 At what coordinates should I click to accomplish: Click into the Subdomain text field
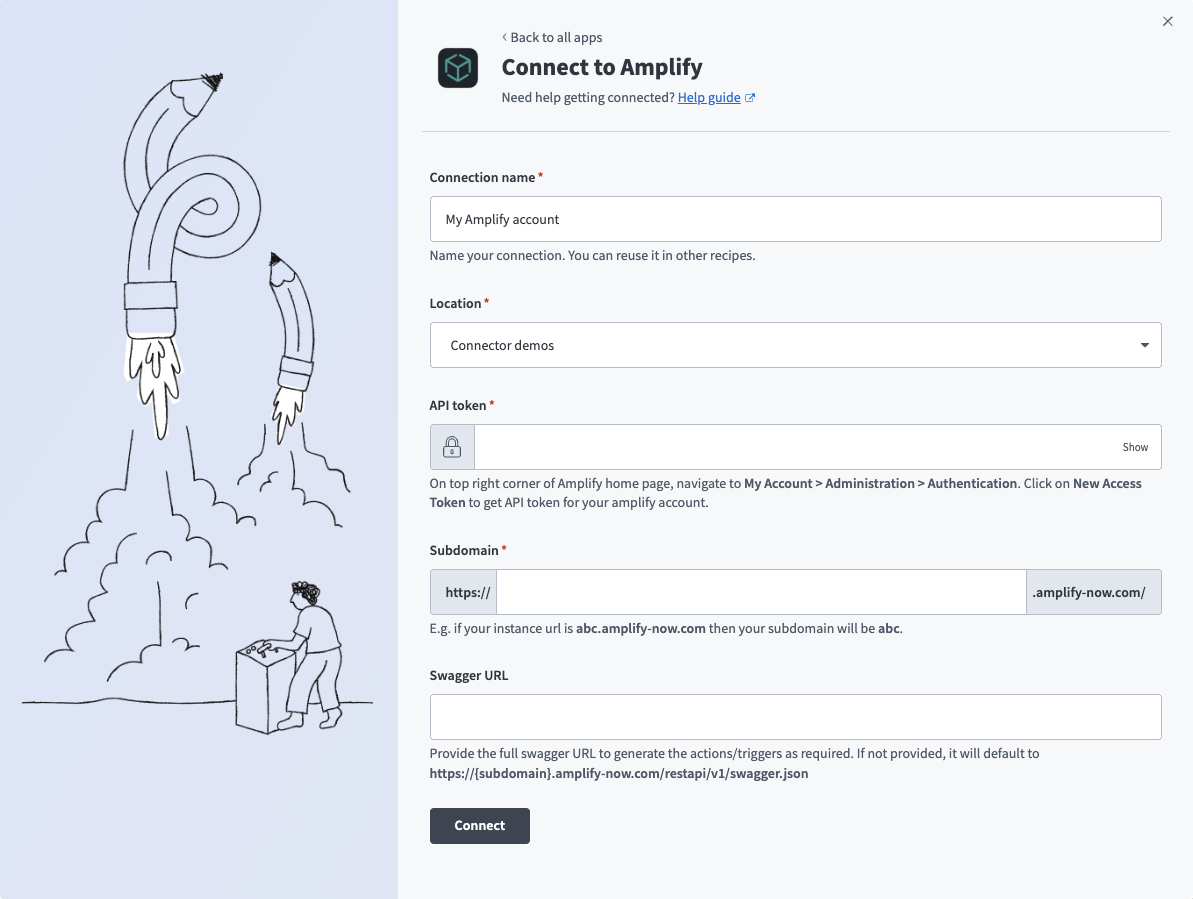pos(761,592)
